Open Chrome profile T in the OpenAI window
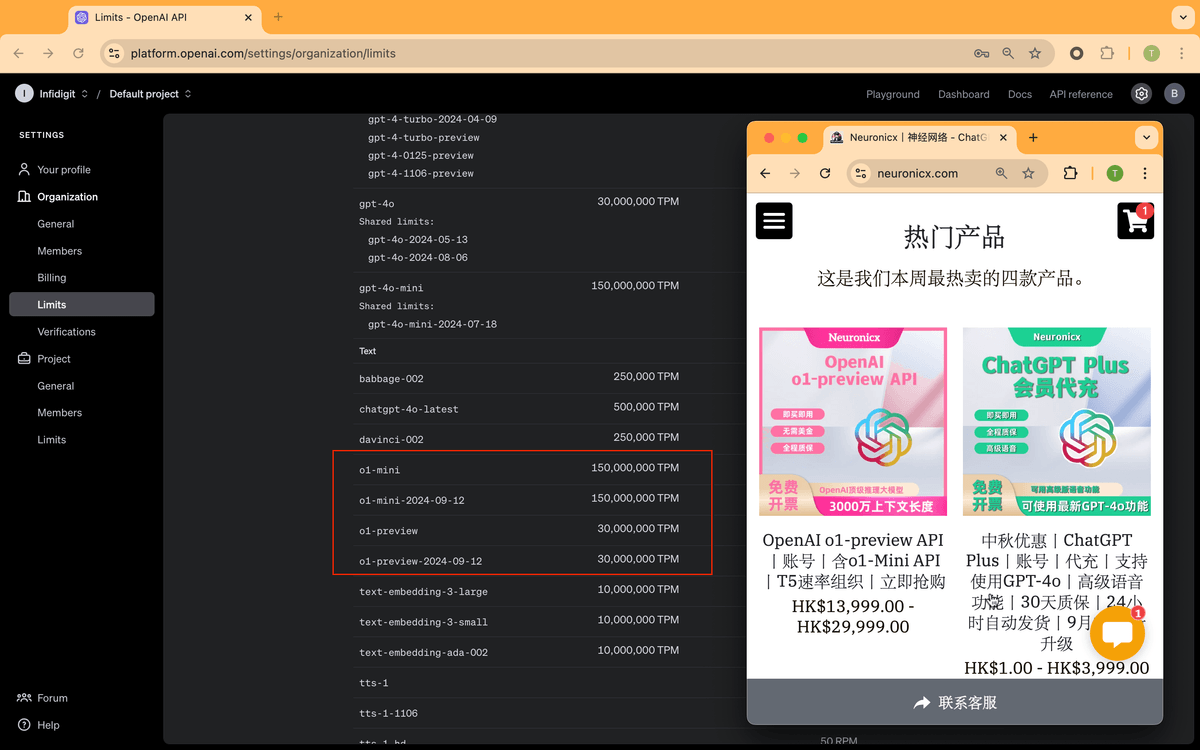 pyautogui.click(x=1151, y=53)
